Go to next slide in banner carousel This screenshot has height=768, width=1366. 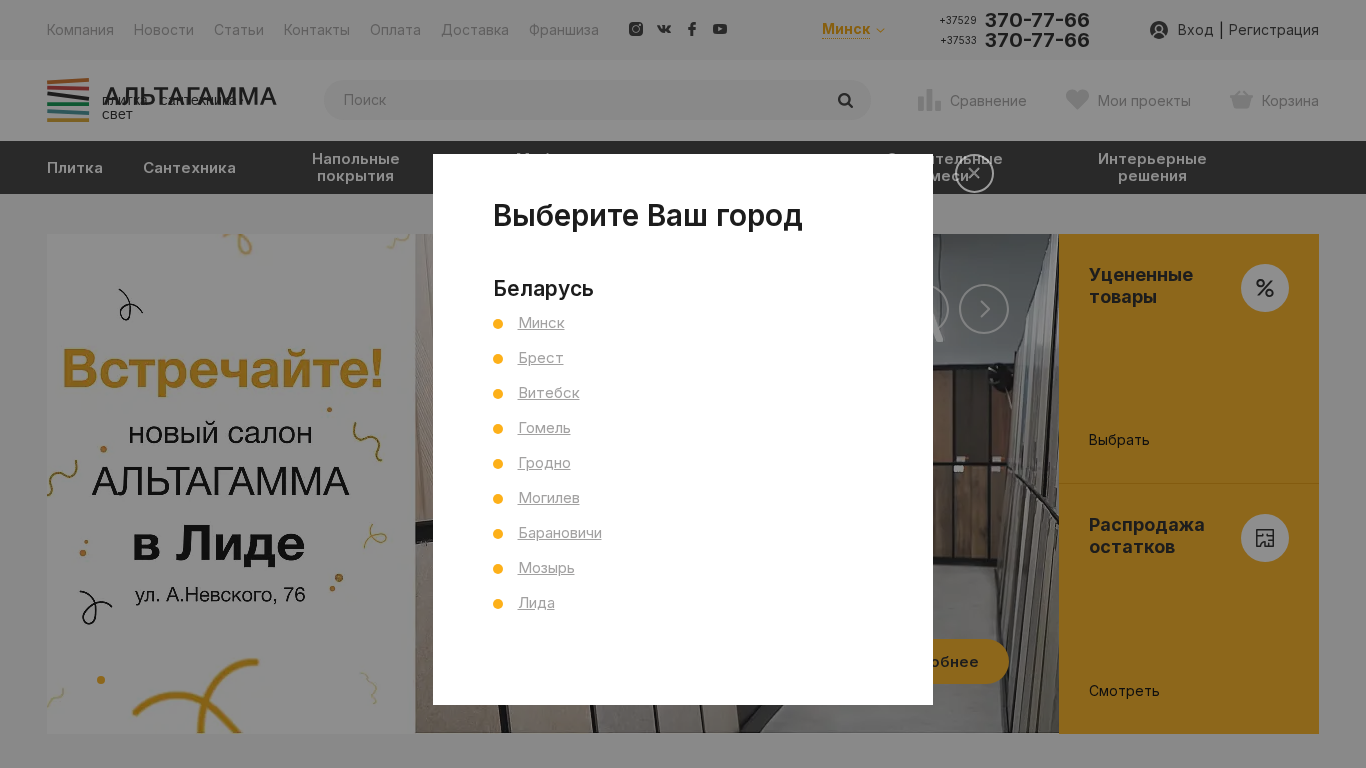tap(984, 309)
